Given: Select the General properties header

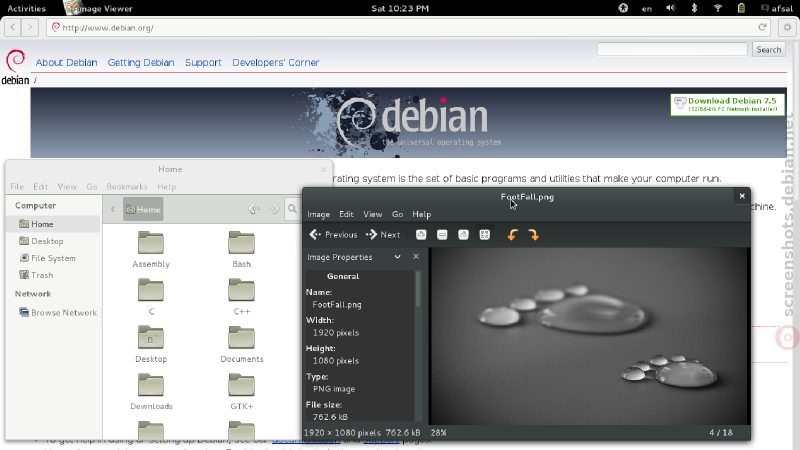Looking at the screenshot, I should click(343, 276).
